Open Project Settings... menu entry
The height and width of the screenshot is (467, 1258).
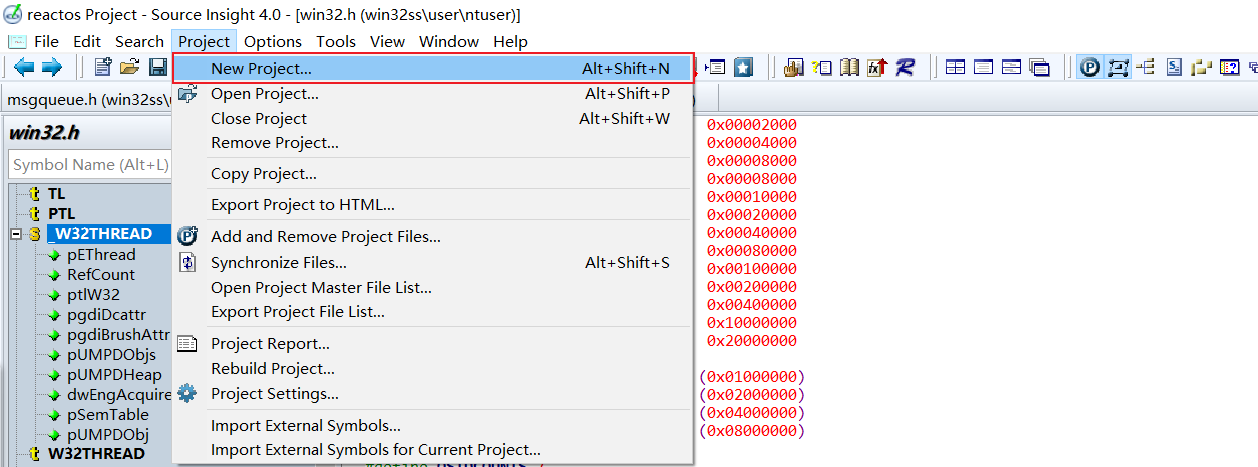click(x=433, y=394)
